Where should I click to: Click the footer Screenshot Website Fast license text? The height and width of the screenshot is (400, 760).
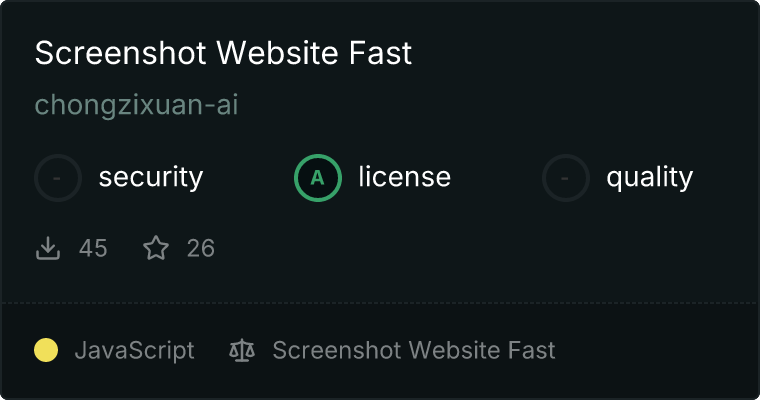[x=413, y=350]
